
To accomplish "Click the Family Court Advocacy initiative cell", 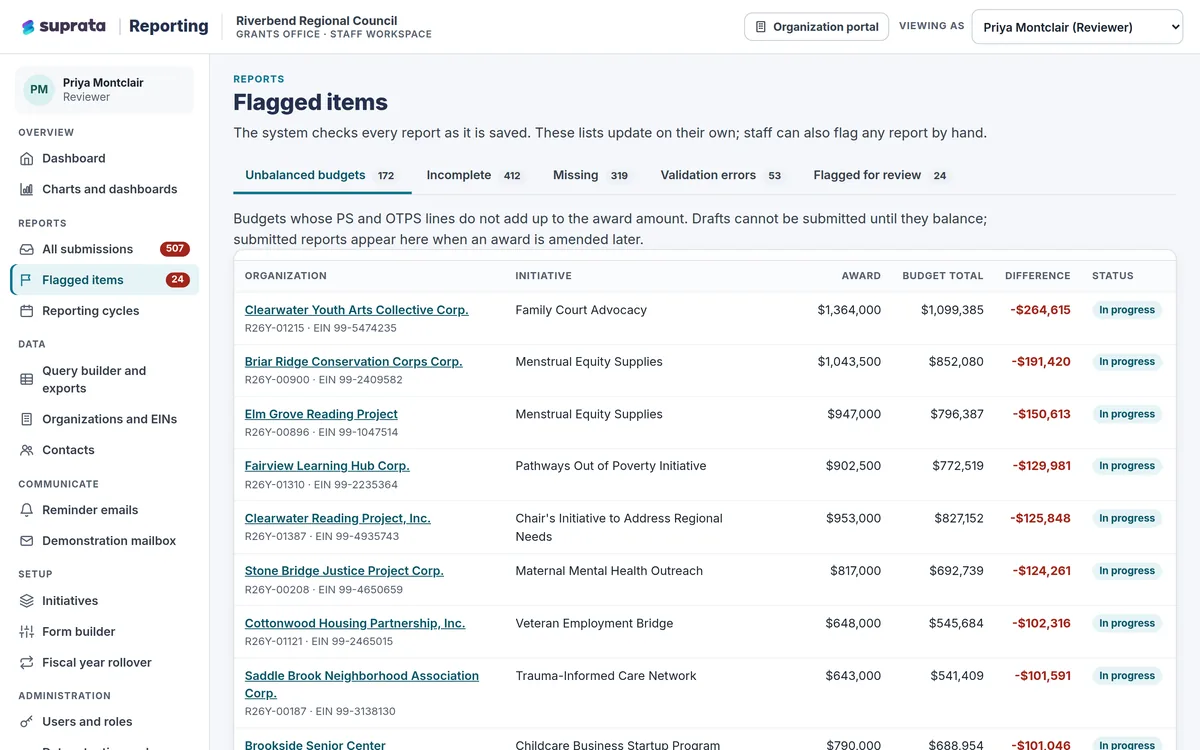I will [581, 310].
